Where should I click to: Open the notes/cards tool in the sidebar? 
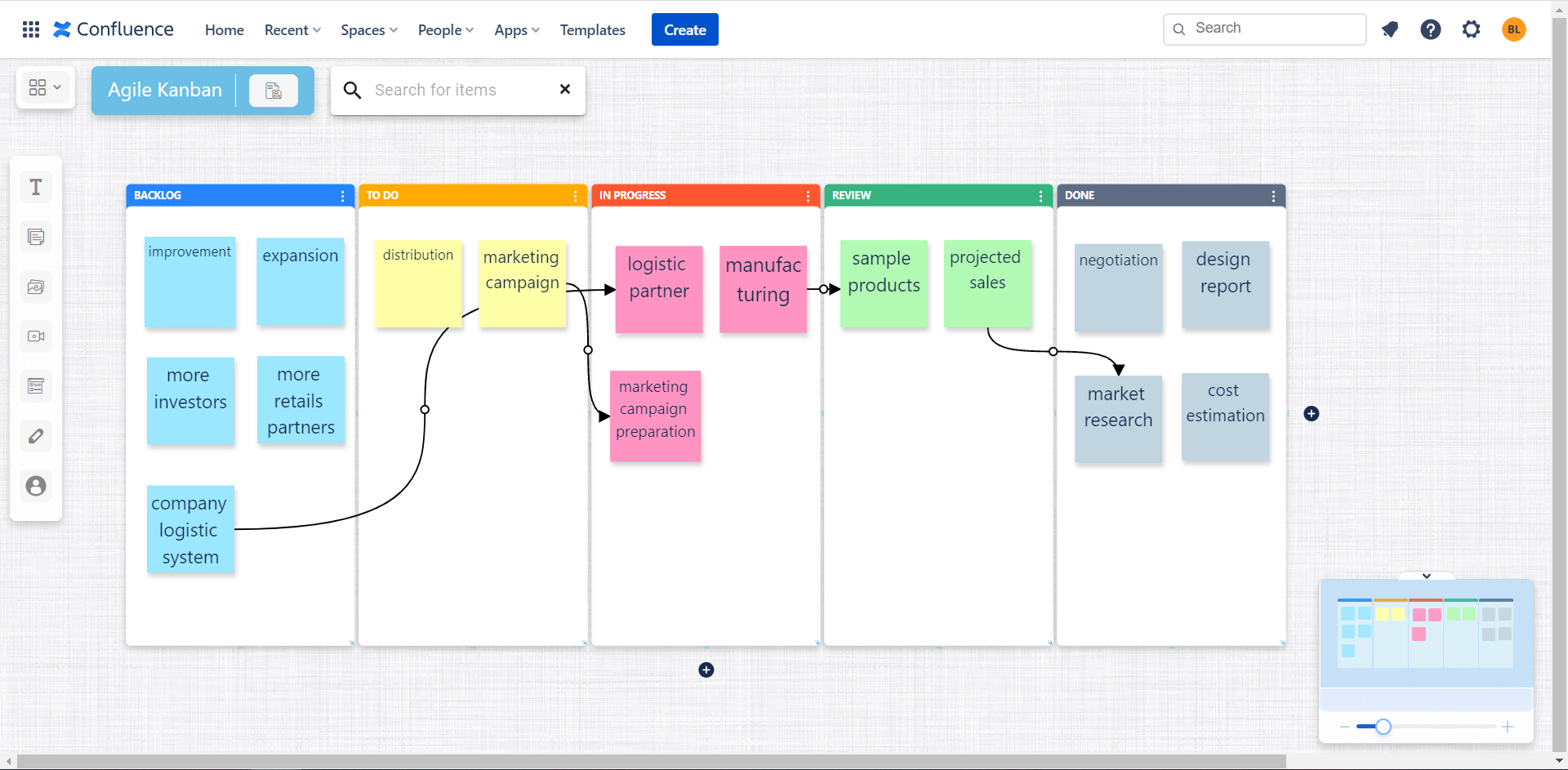click(36, 237)
